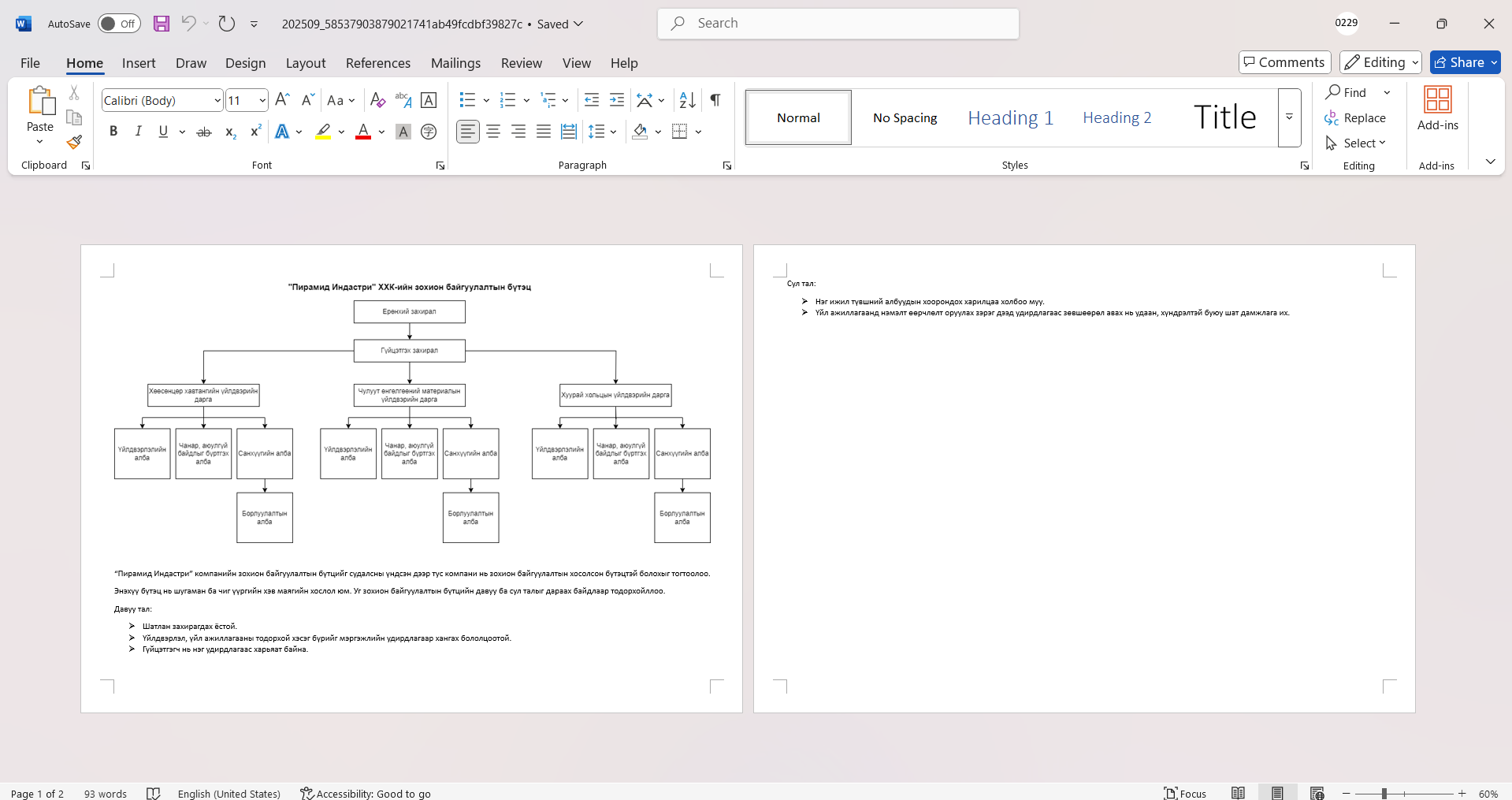Toggle the AutoSave switch
The image size is (1512, 800).
[119, 24]
